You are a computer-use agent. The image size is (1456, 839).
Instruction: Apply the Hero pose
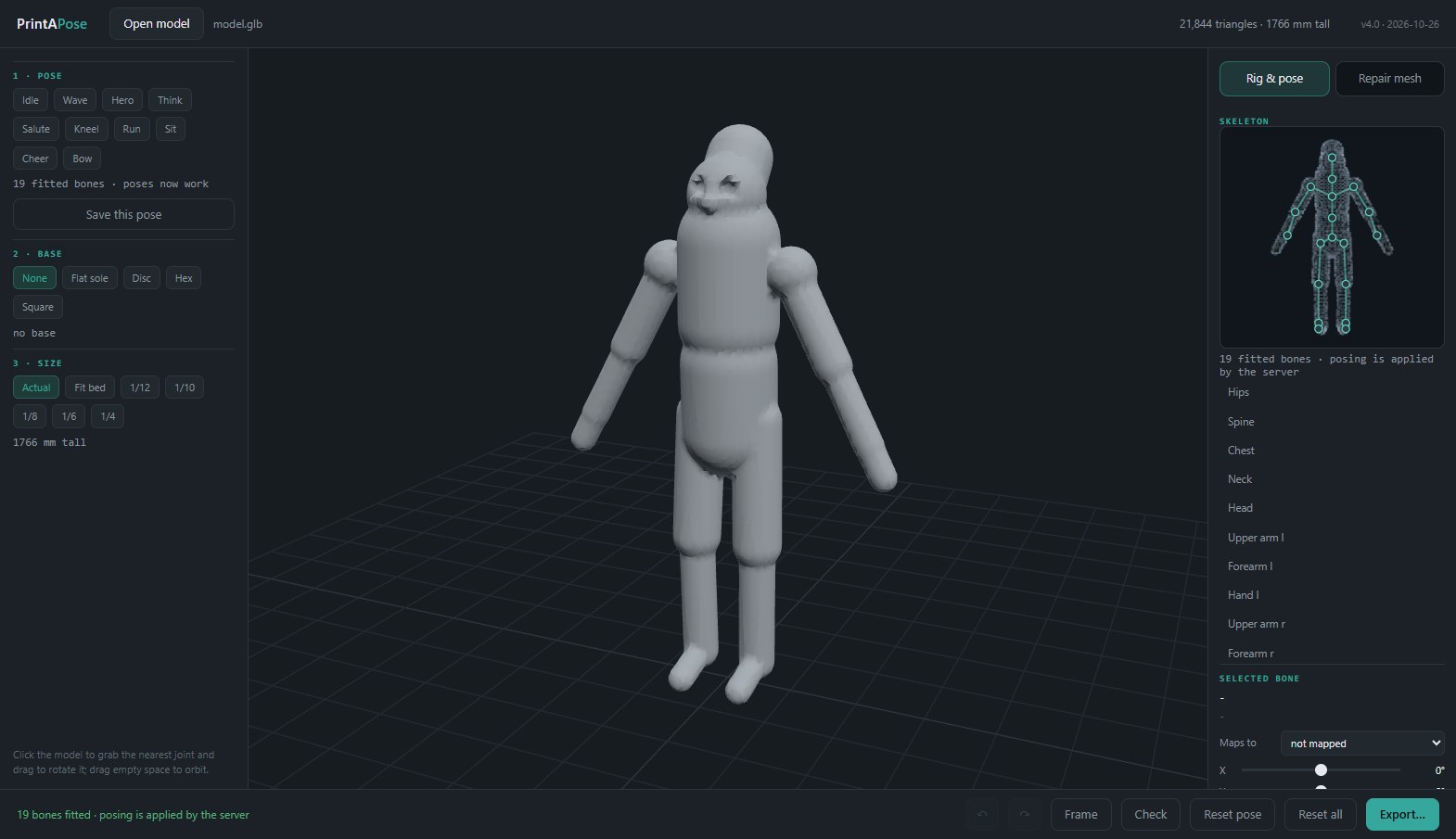(x=122, y=100)
